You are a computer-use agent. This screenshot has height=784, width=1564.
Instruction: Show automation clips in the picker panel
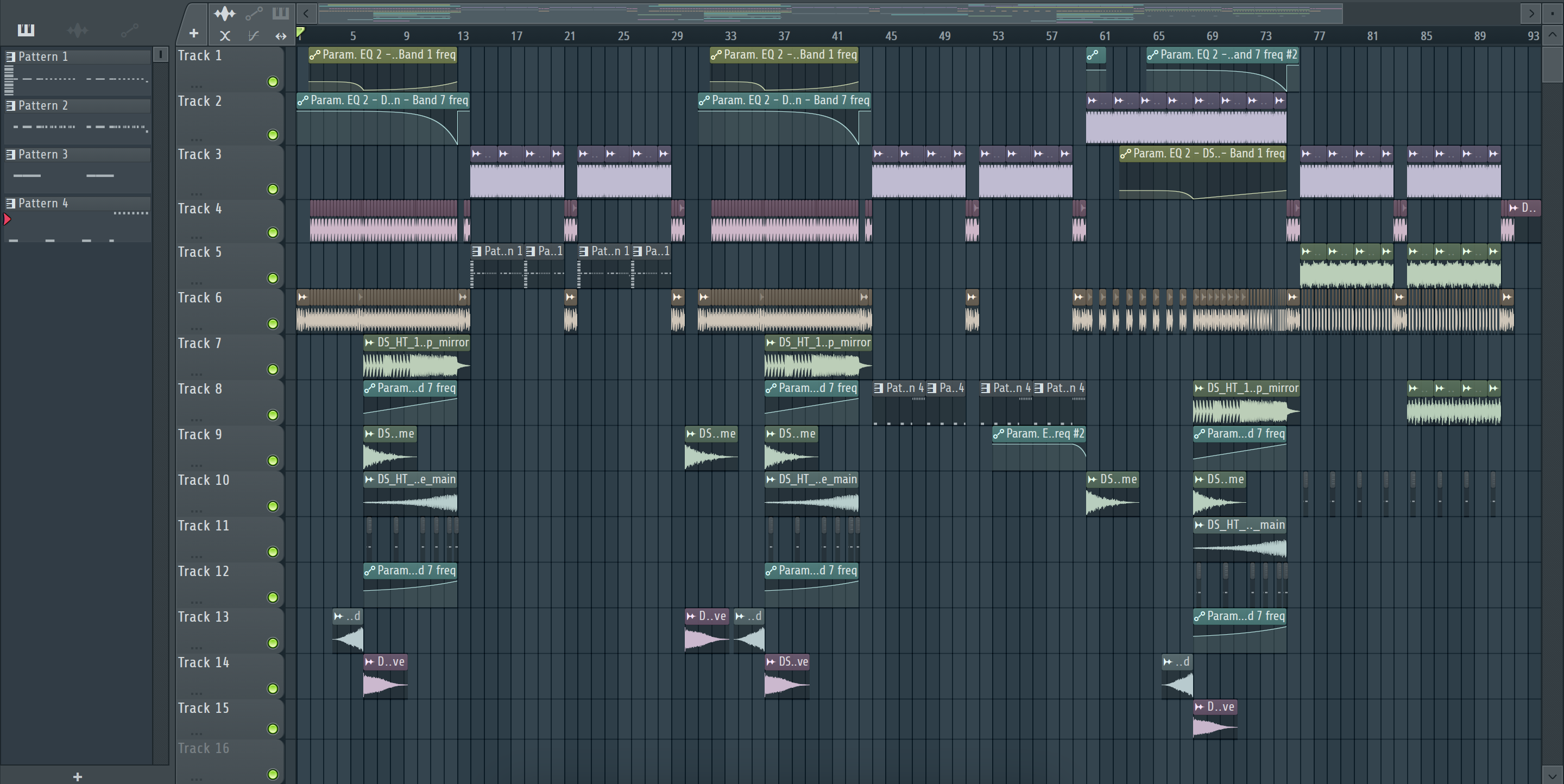[x=129, y=30]
